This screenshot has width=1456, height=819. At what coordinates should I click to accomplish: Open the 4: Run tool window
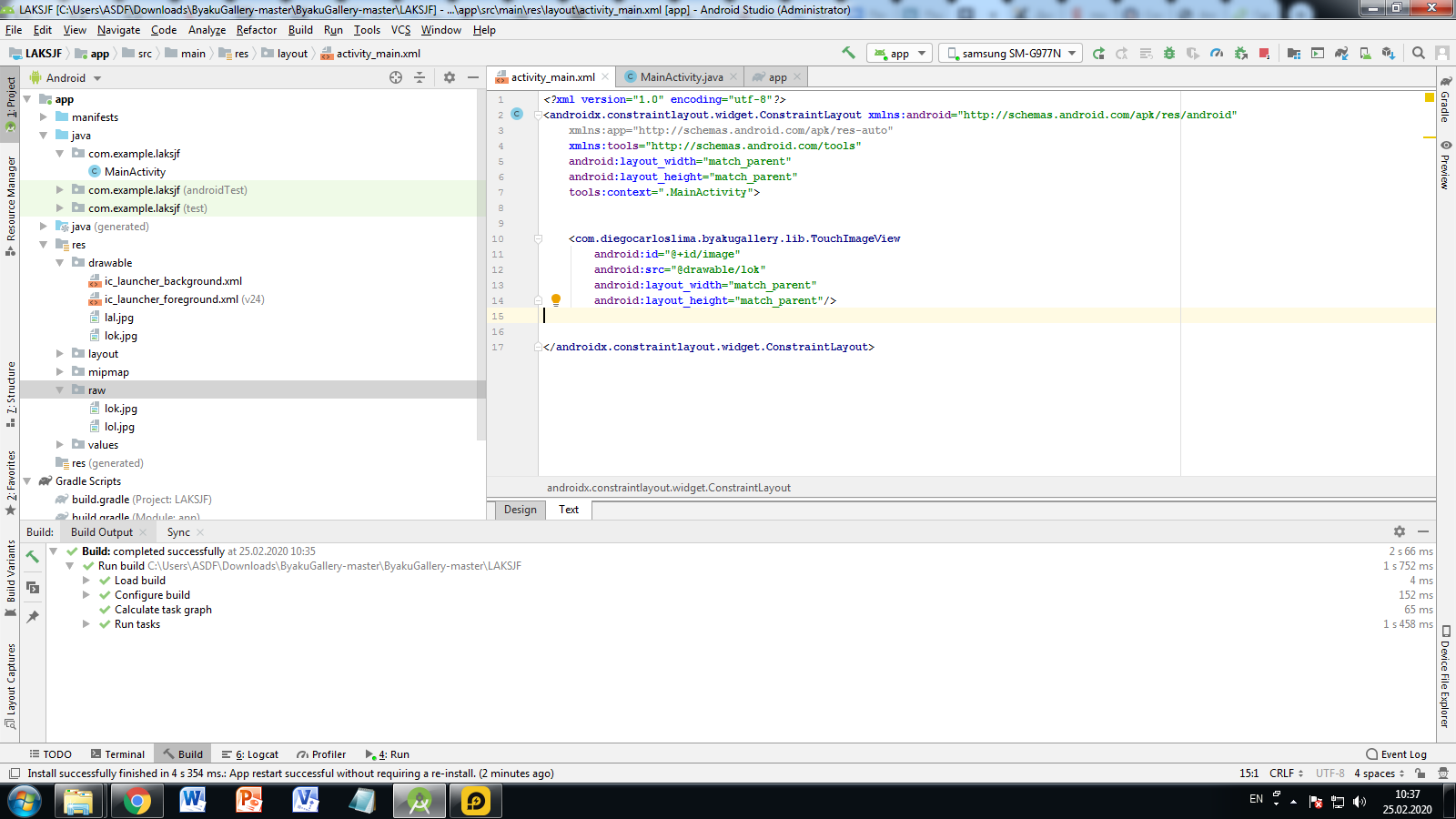(388, 754)
